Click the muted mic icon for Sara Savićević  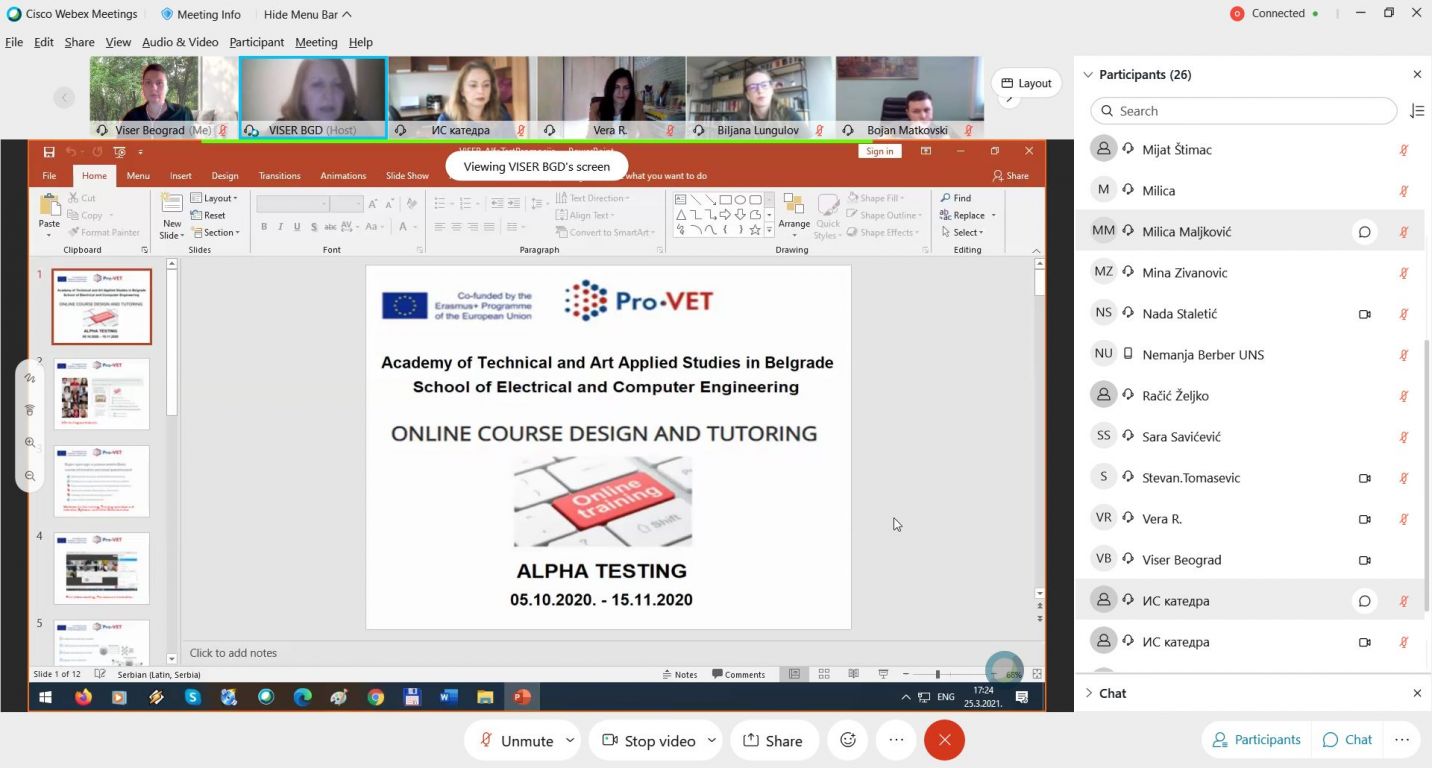[1404, 437]
